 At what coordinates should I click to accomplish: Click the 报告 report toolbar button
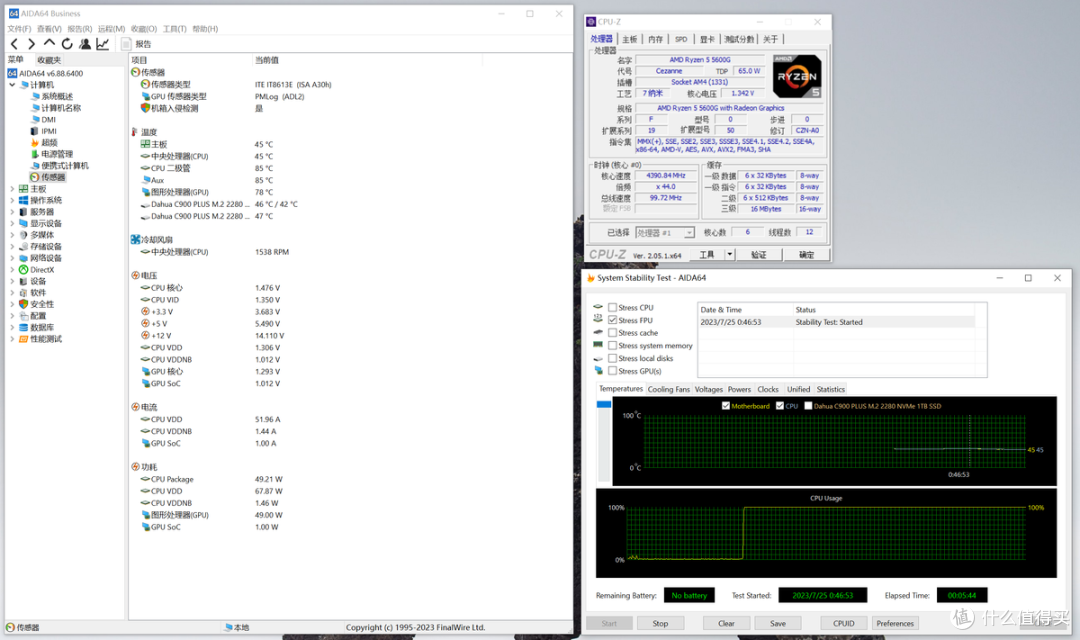point(137,44)
